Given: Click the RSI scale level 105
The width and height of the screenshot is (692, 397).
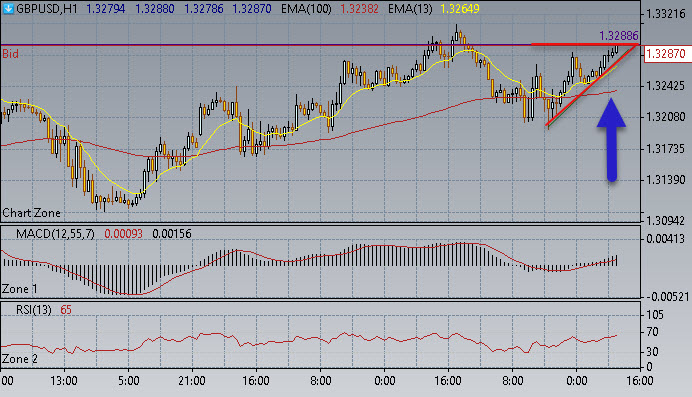Looking at the screenshot, I should click(654, 315).
